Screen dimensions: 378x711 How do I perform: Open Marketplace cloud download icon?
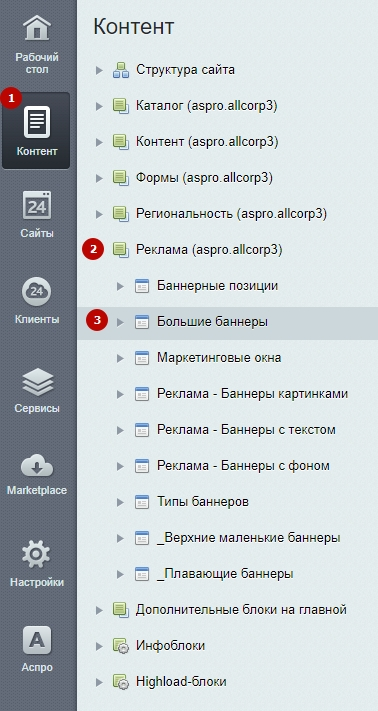point(37,466)
